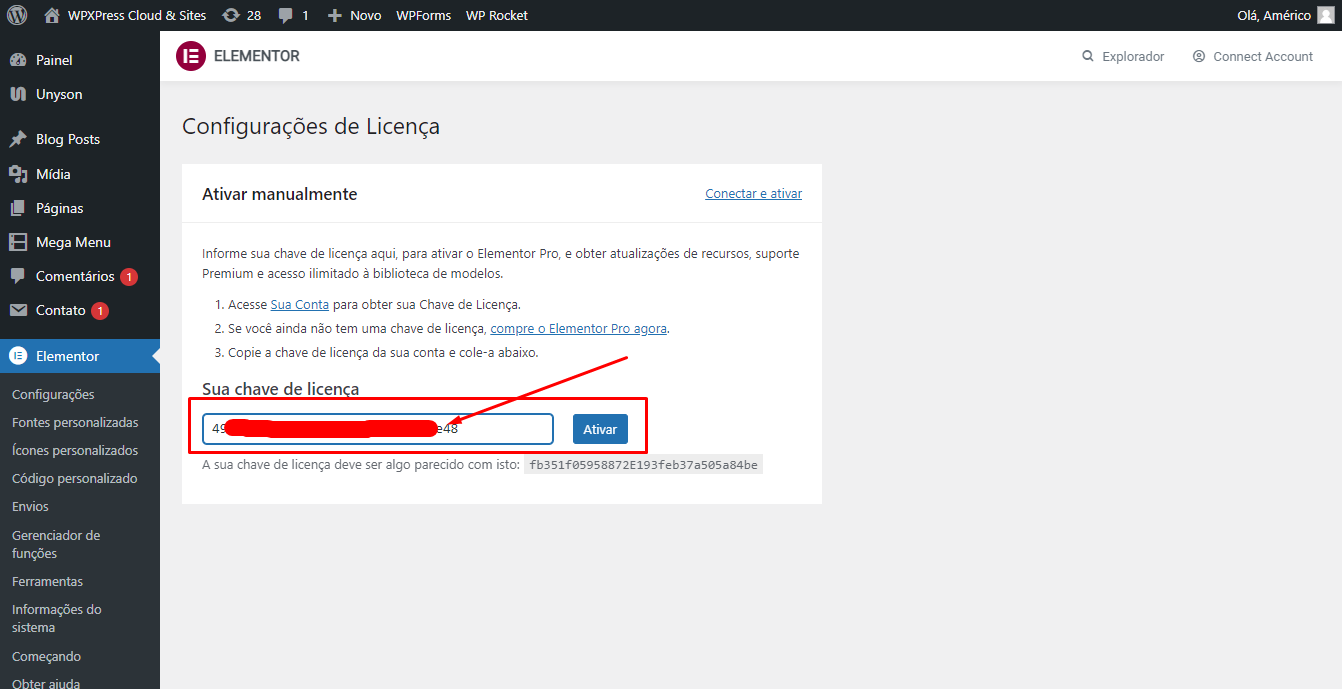This screenshot has height=689, width=1342.
Task: Click the Mídia media icon
Action: pyautogui.click(x=17, y=174)
